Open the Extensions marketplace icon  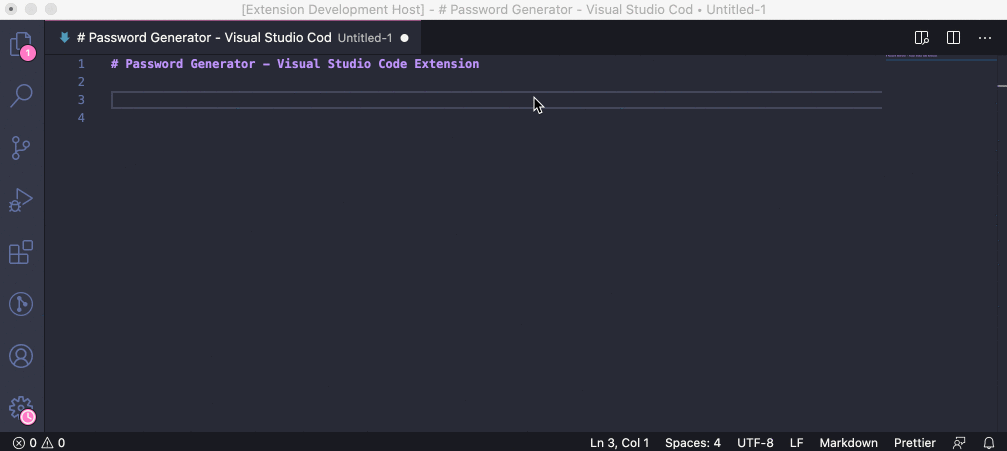pyautogui.click(x=21, y=252)
